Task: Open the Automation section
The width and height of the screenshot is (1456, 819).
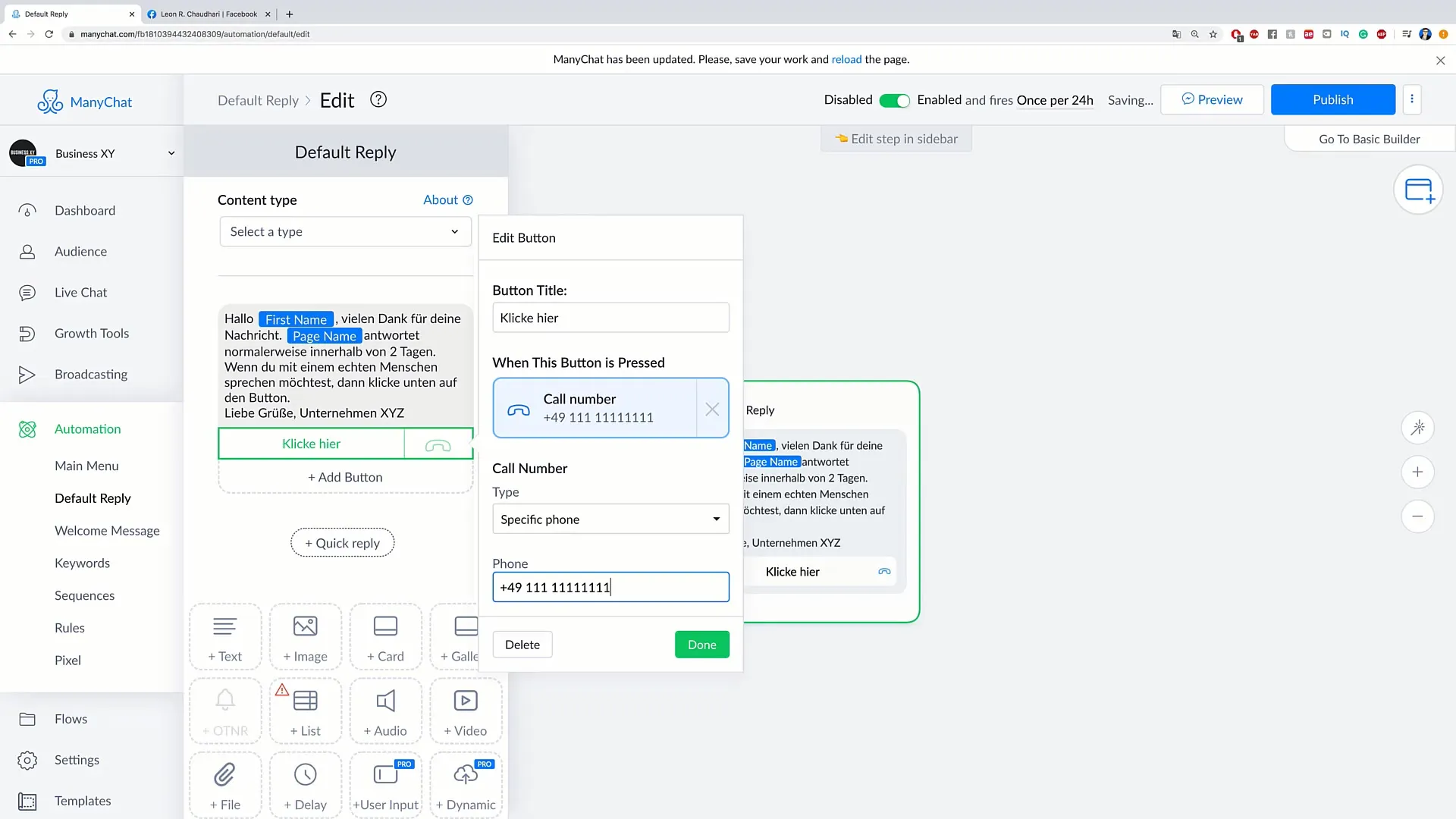Action: coord(87,429)
